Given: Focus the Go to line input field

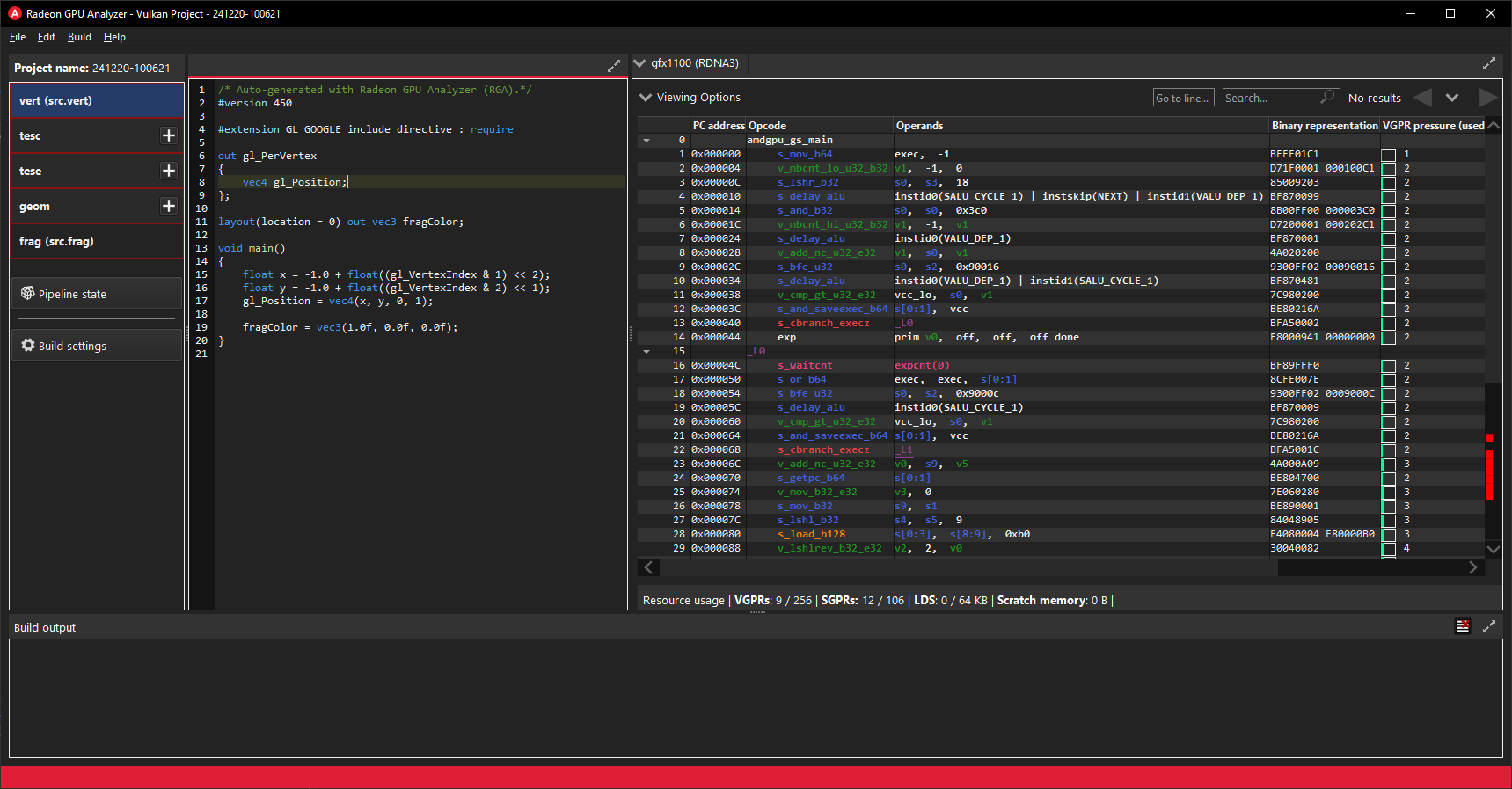Looking at the screenshot, I should [1183, 98].
